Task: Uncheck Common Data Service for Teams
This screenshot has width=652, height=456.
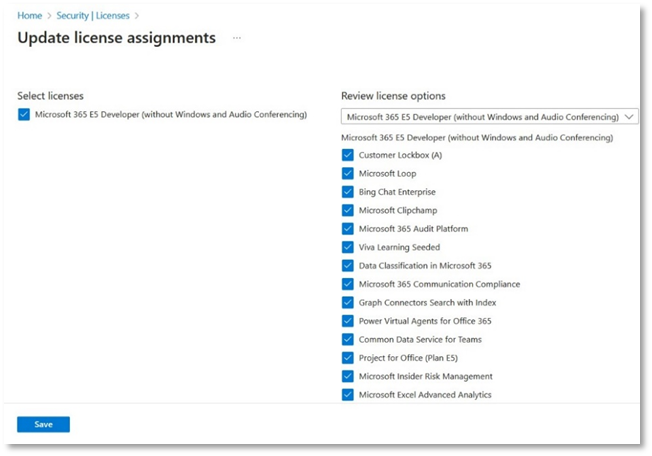Action: [x=348, y=340]
